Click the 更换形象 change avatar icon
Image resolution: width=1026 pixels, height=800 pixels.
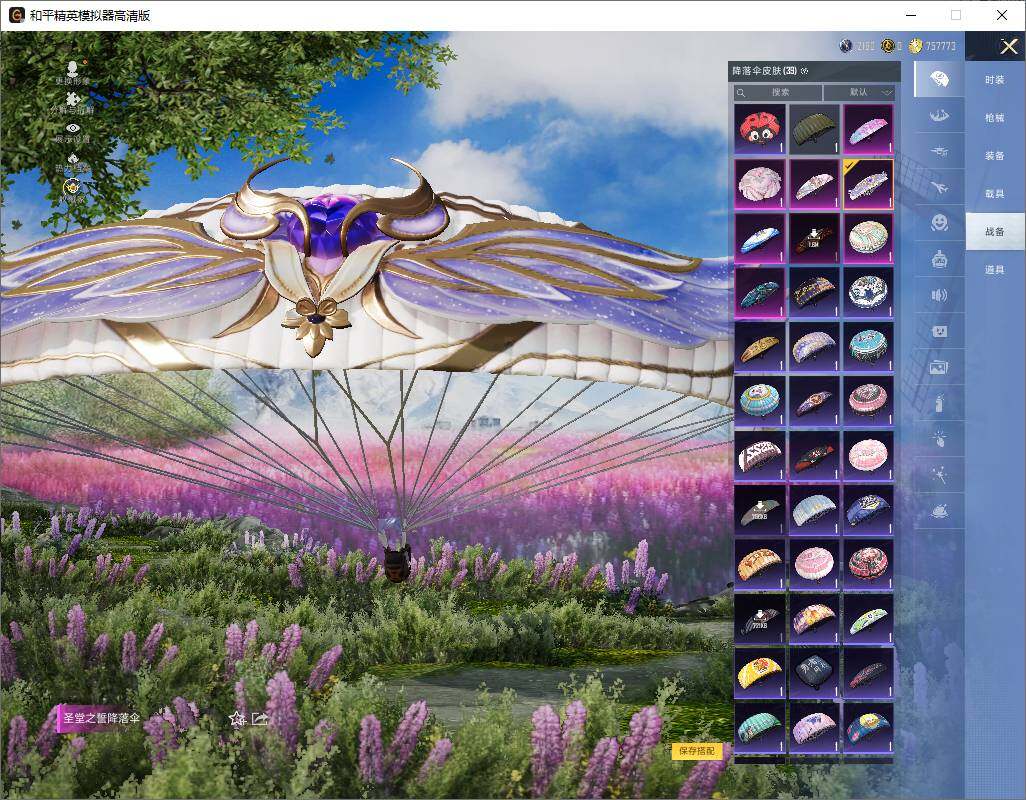73,67
